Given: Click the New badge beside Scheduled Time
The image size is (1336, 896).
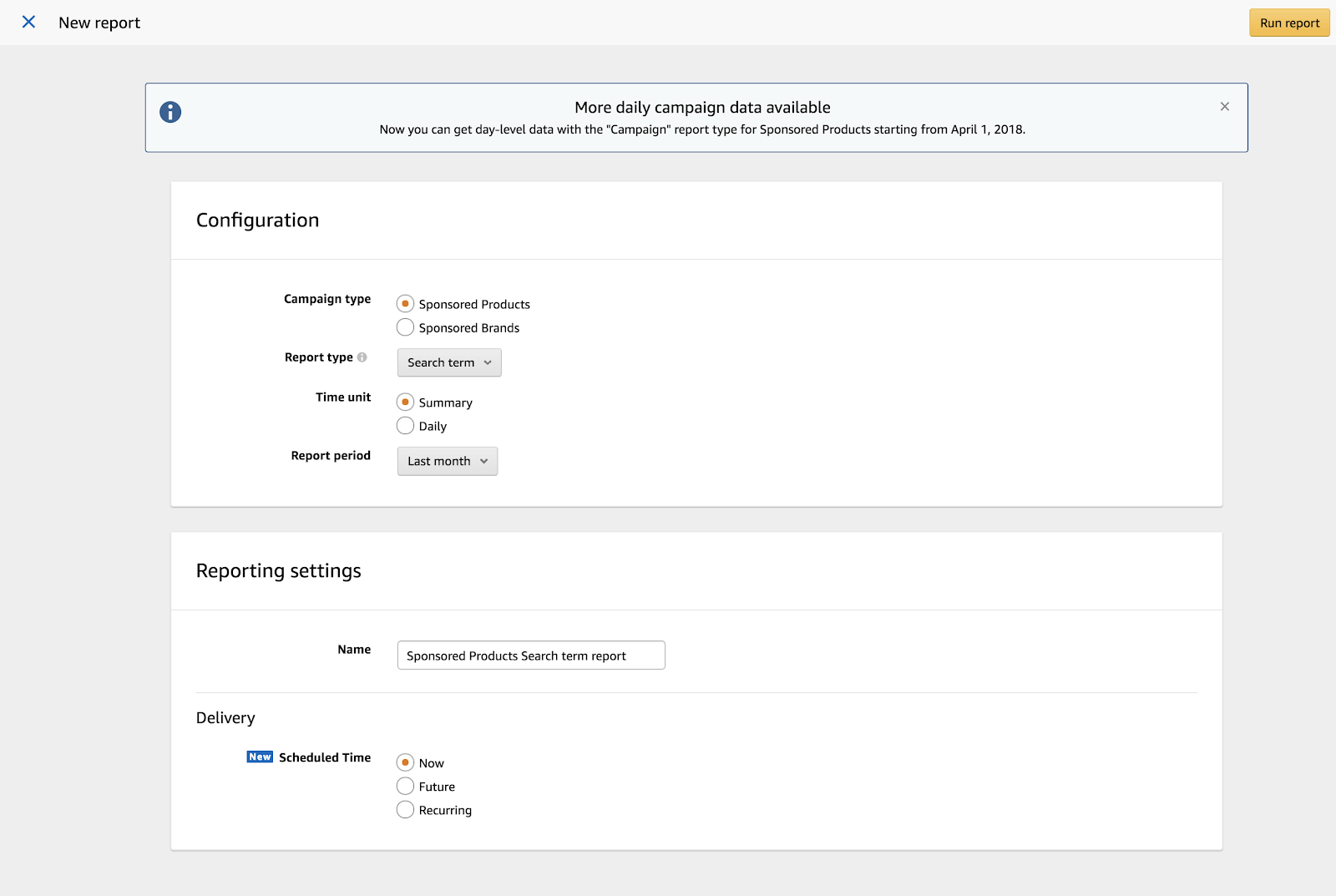Looking at the screenshot, I should click(x=260, y=757).
